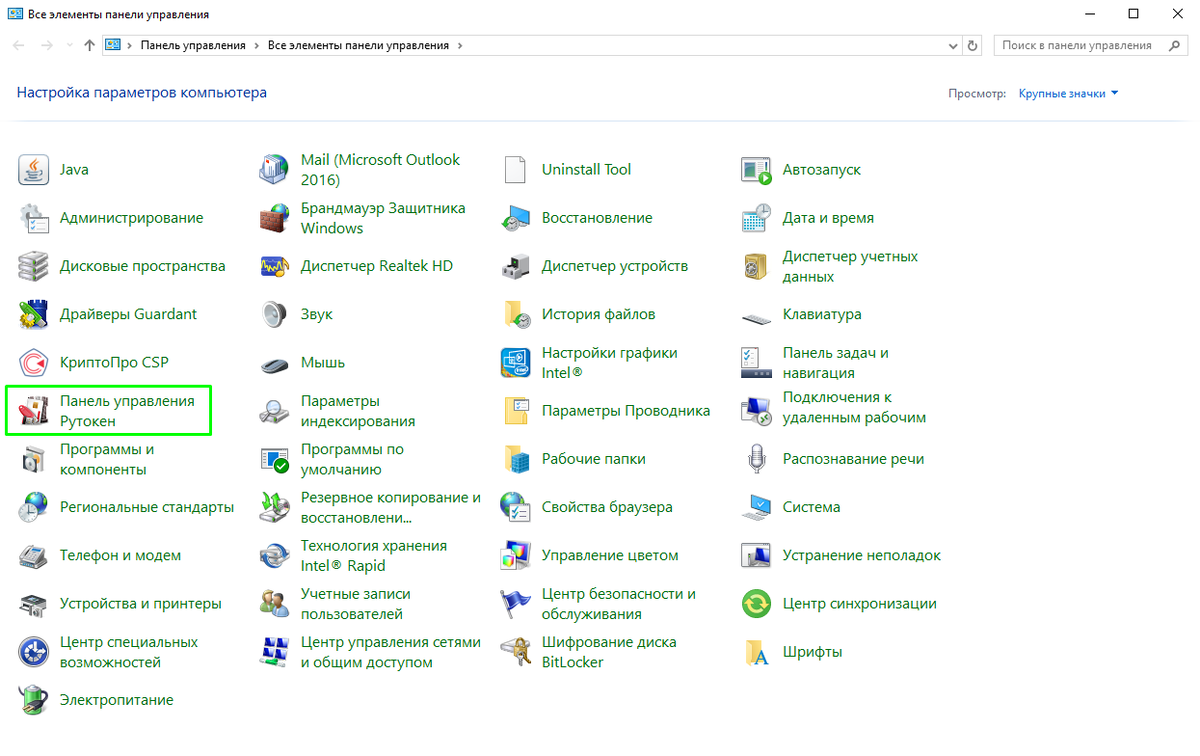Click the forward navigation arrow

pyautogui.click(x=46, y=45)
